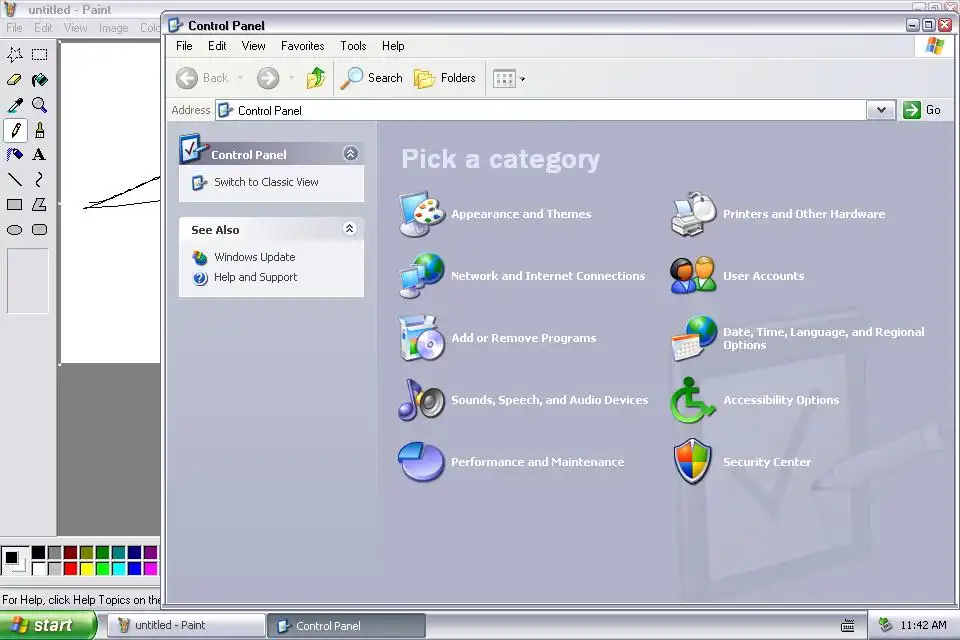Open Printers and Other Hardware icon

693,214
